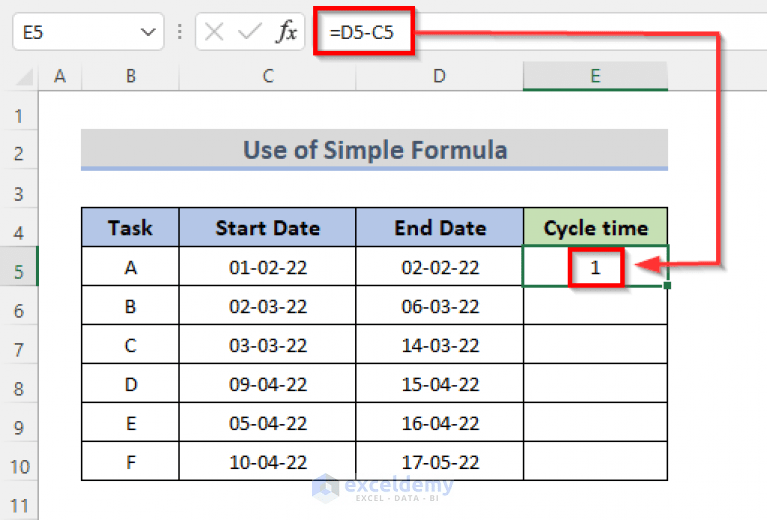The width and height of the screenshot is (767, 520).
Task: Click the fill handle of cell E5
Action: 668,285
